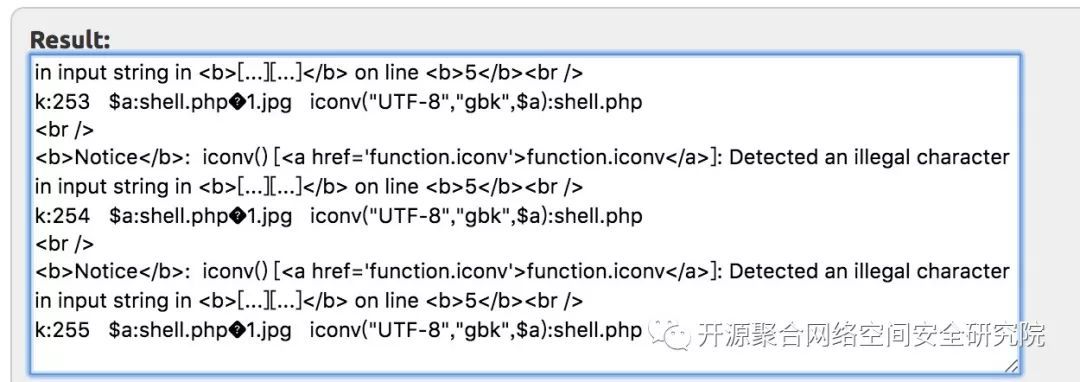This screenshot has width=1080, height=382.
Task: Click the first standalone <br /> line
Action: point(64,129)
